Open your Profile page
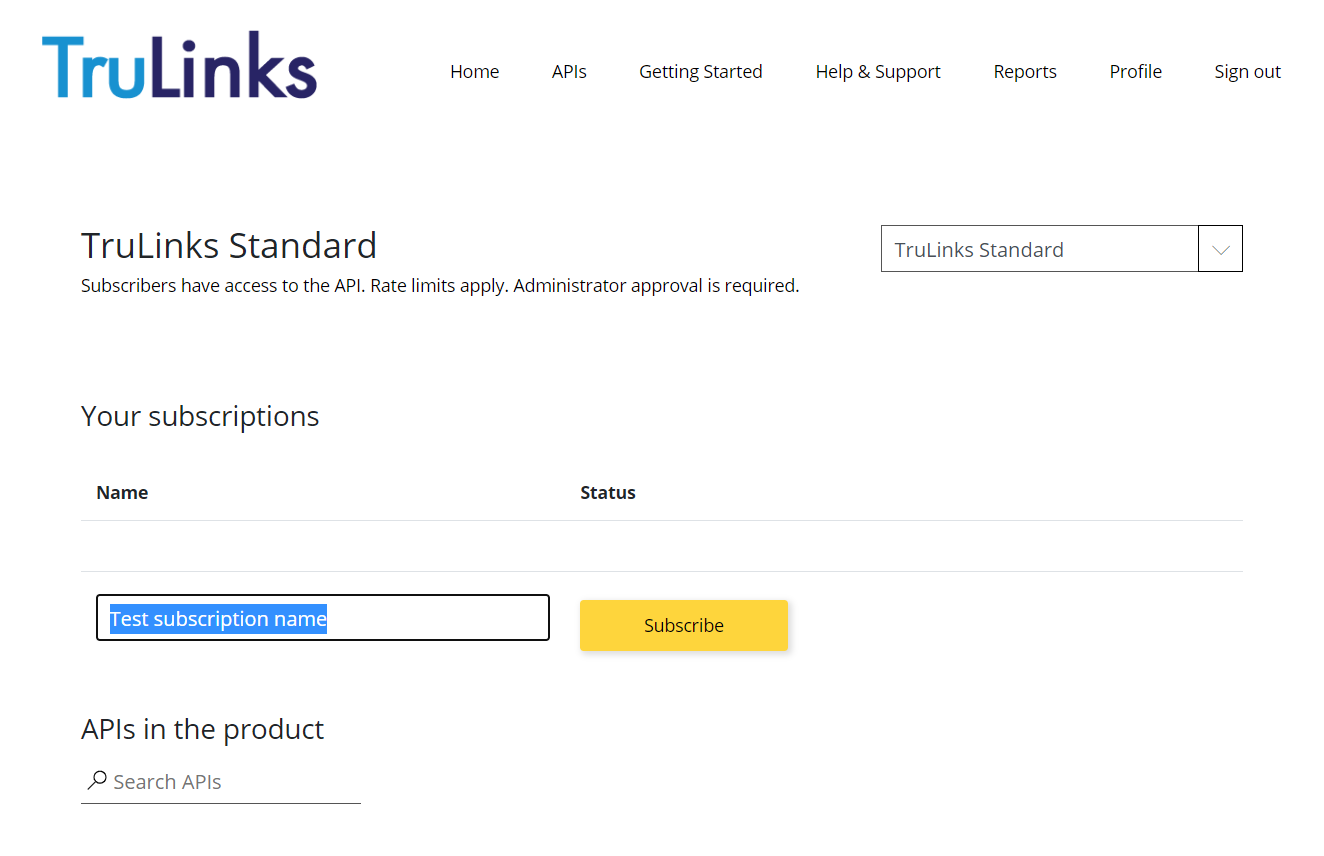Image resolution: width=1324 pixels, height=856 pixels. tap(1135, 72)
